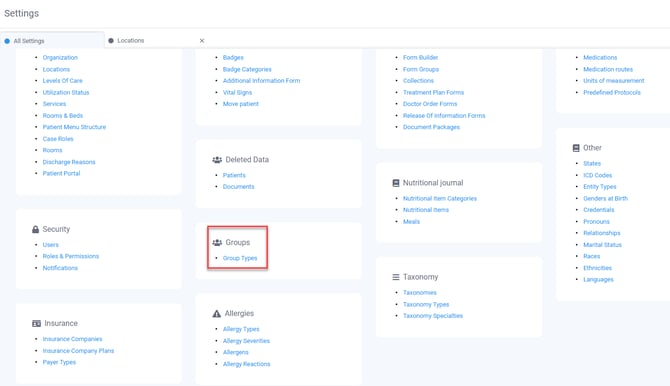Click the Nutritional journal book icon
670x386 pixels.
pos(396,183)
